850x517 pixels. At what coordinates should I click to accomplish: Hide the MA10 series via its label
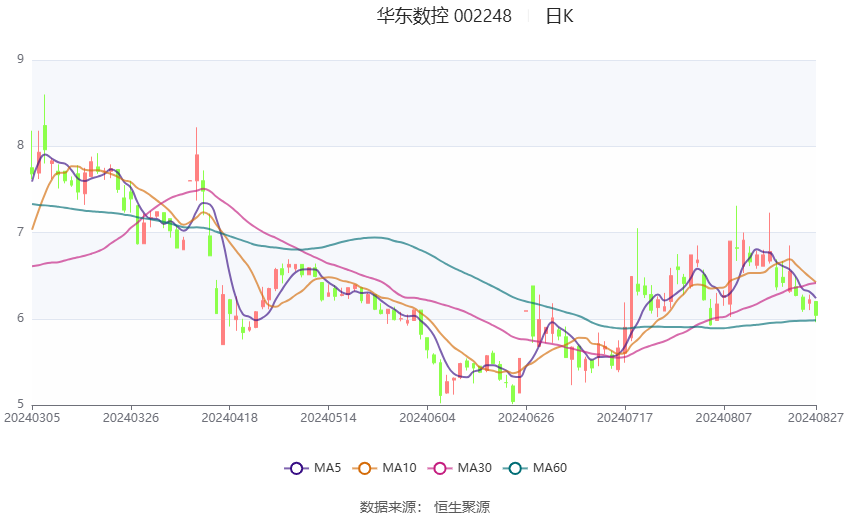pos(400,468)
